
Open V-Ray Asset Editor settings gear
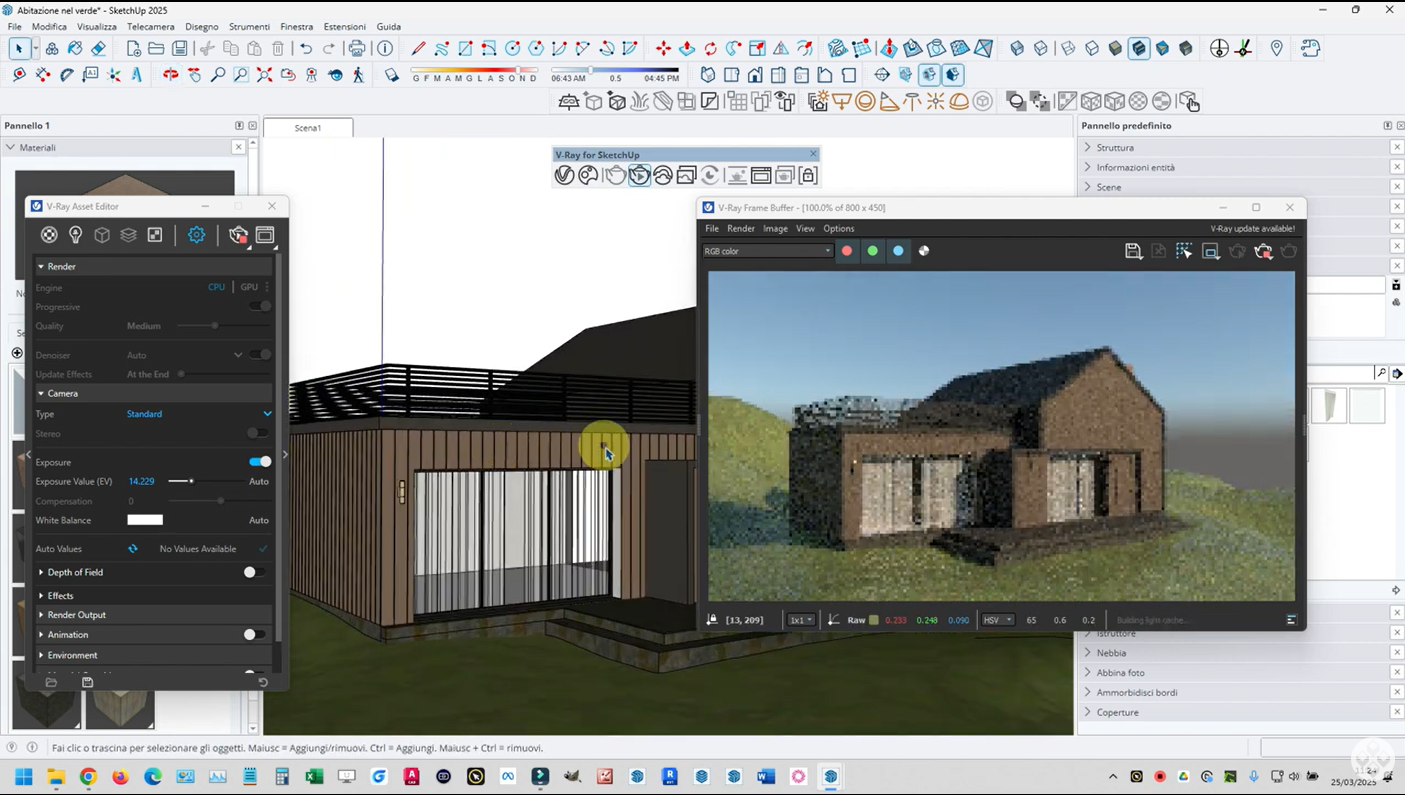[x=196, y=235]
